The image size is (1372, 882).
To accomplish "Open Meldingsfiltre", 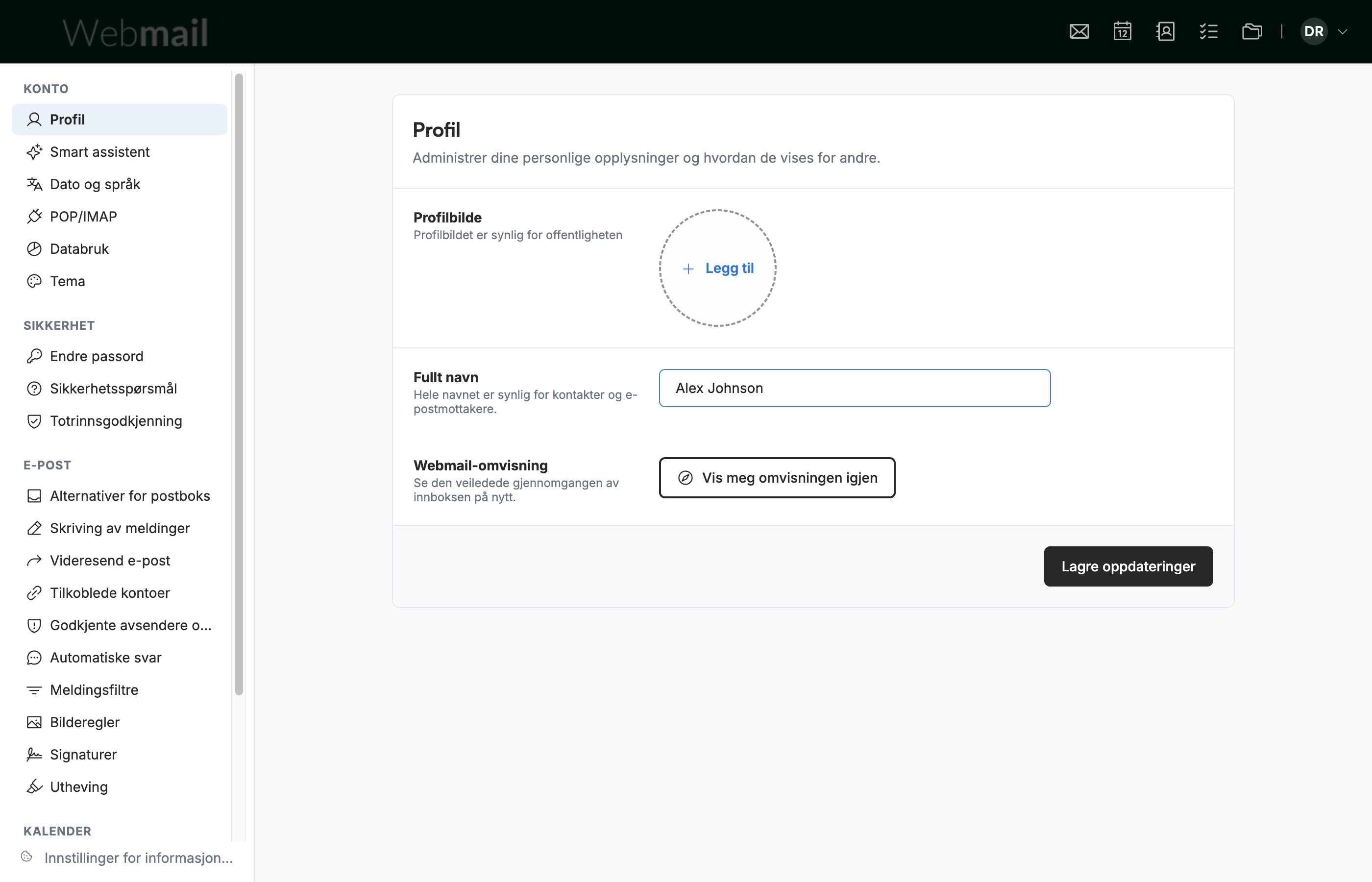I will 119,690.
